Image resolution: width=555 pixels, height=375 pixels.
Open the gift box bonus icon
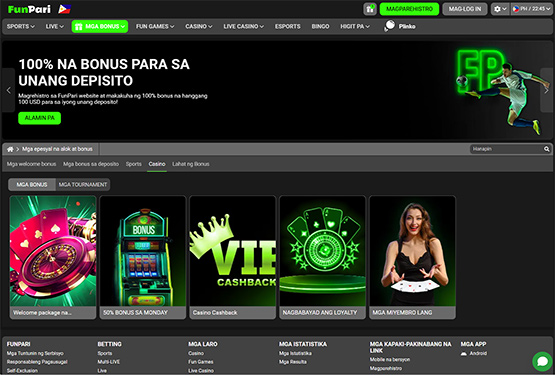click(370, 9)
